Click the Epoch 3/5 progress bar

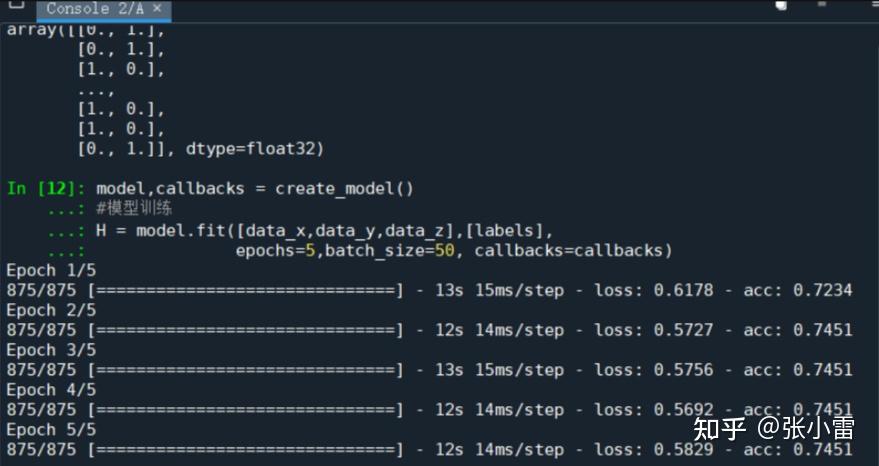(246, 370)
